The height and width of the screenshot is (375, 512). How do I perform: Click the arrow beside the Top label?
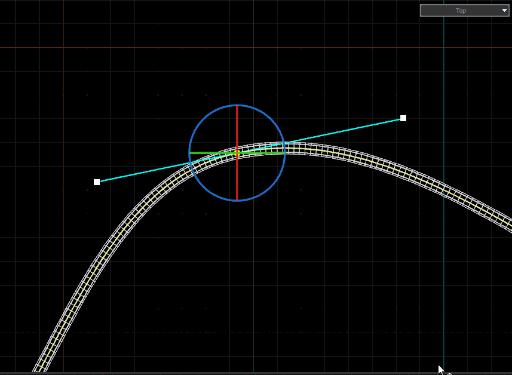[x=504, y=11]
